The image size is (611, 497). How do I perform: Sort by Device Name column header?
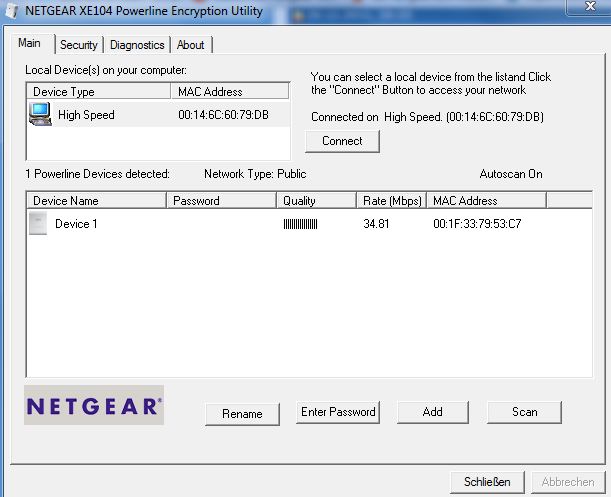pos(96,201)
